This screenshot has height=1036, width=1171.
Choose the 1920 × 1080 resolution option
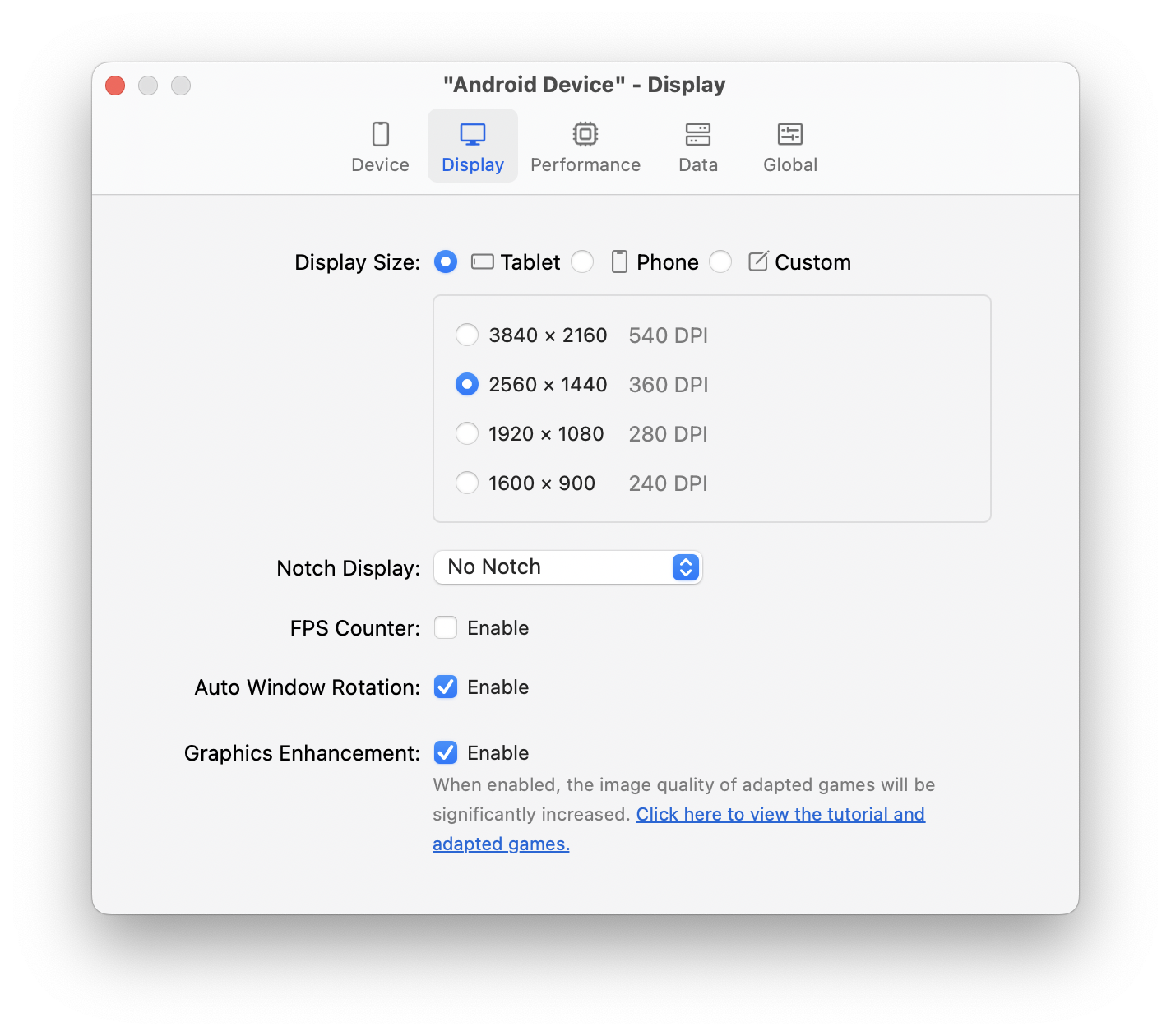(467, 434)
